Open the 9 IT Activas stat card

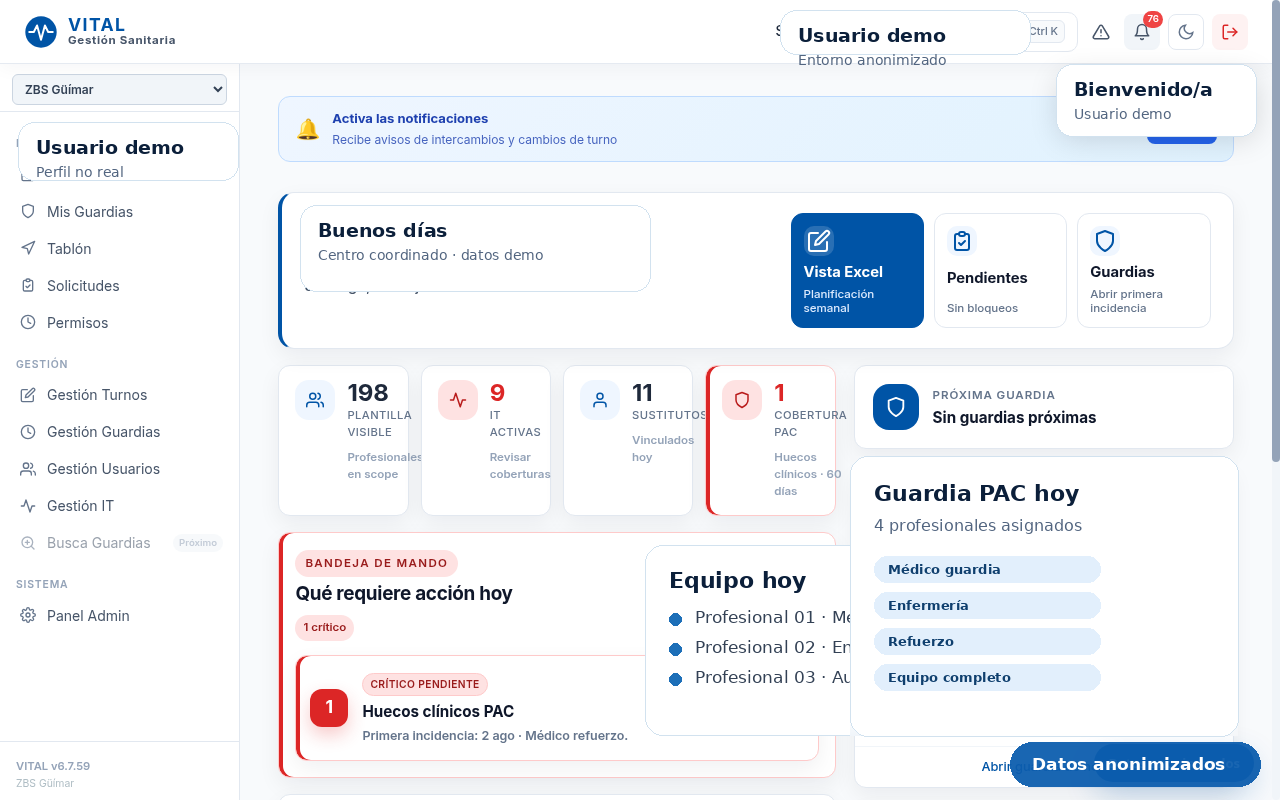click(486, 440)
